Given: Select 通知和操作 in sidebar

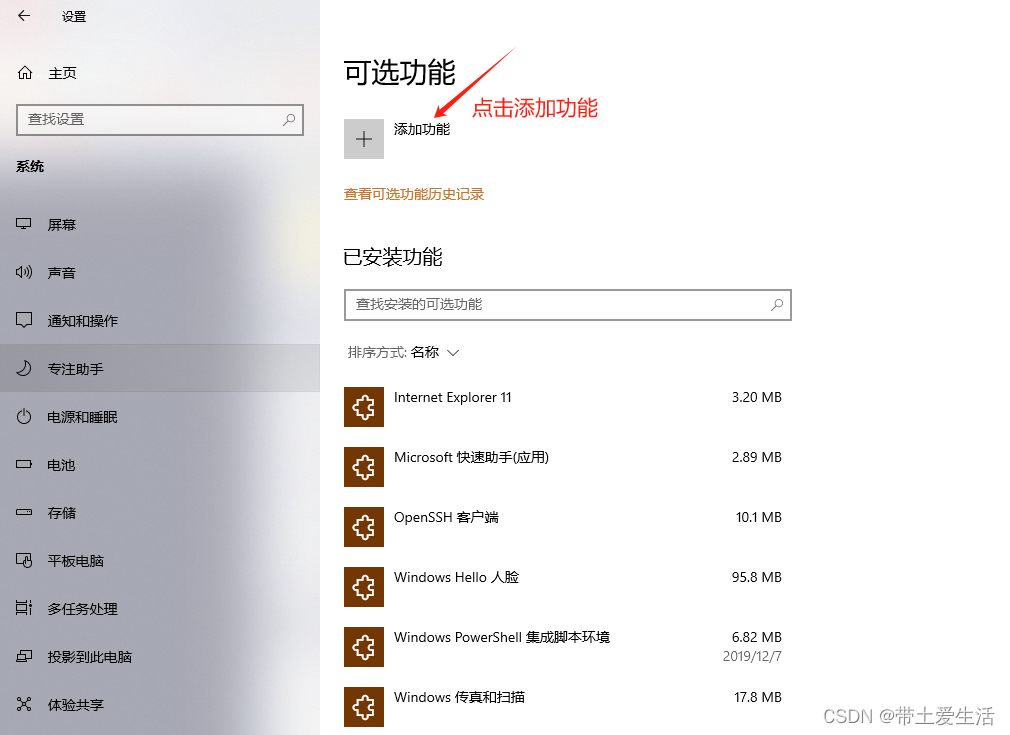Looking at the screenshot, I should pos(160,320).
